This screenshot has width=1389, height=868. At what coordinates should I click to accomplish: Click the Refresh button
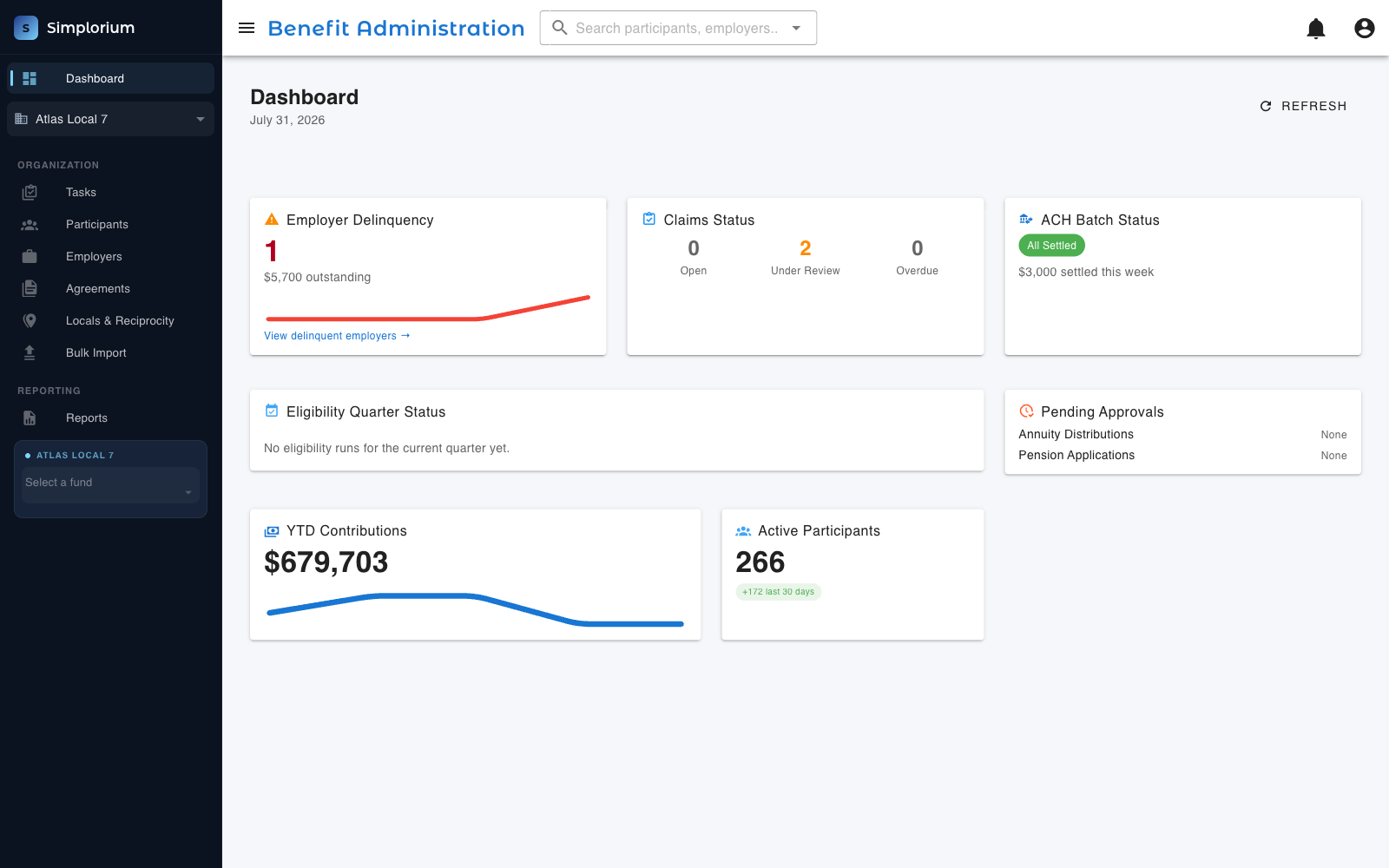[x=1303, y=106]
